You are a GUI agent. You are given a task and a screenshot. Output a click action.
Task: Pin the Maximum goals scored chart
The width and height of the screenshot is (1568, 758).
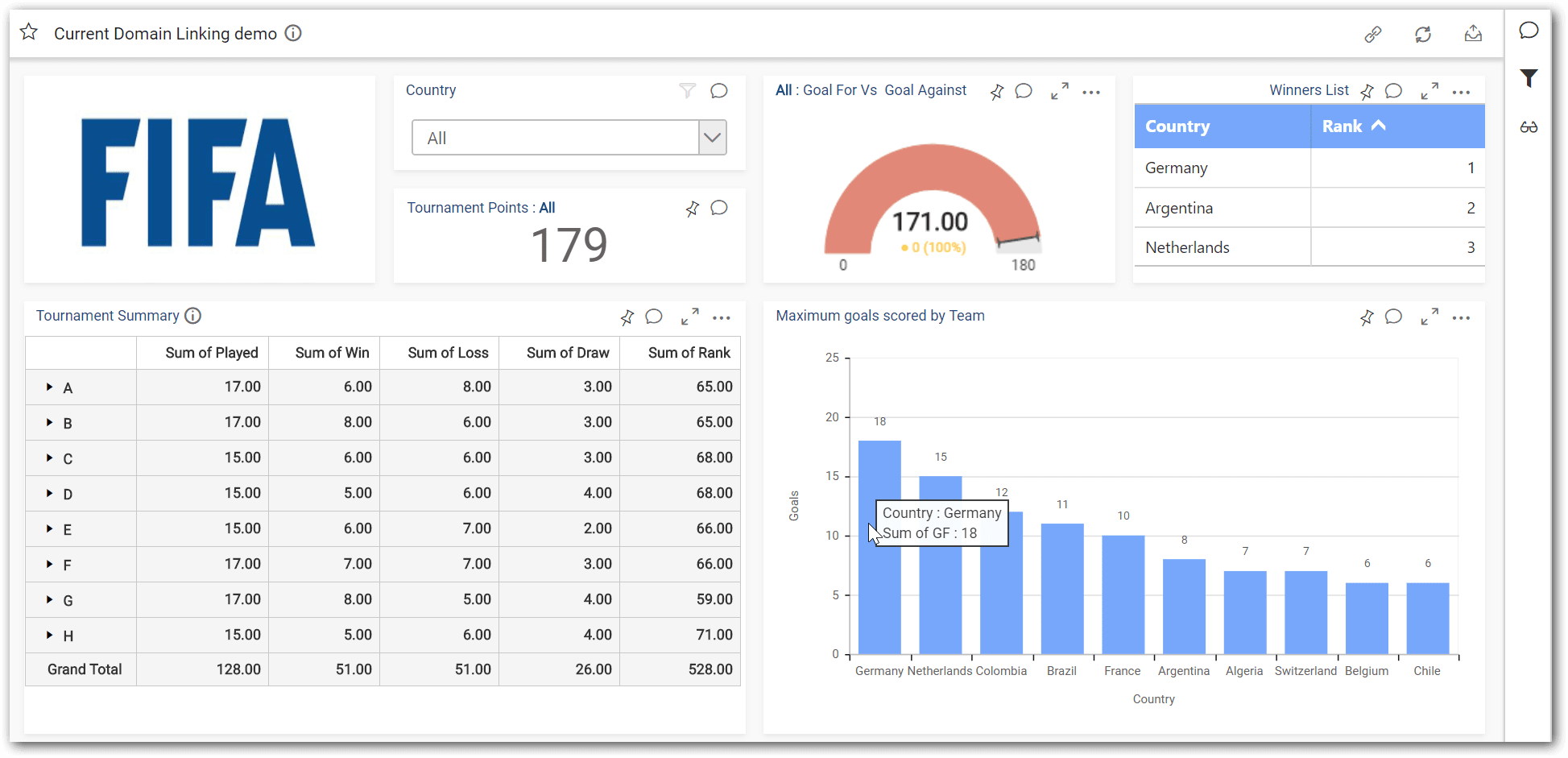[x=1367, y=317]
